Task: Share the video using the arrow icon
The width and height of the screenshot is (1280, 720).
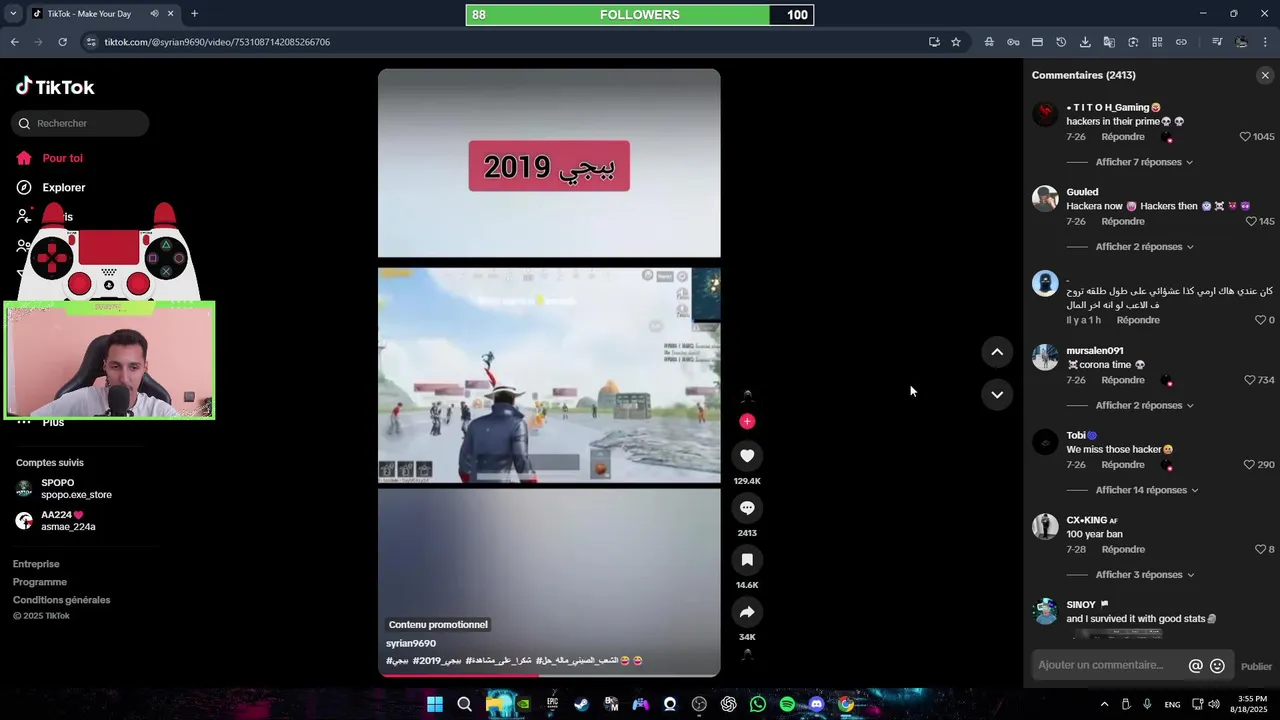Action: [747, 612]
